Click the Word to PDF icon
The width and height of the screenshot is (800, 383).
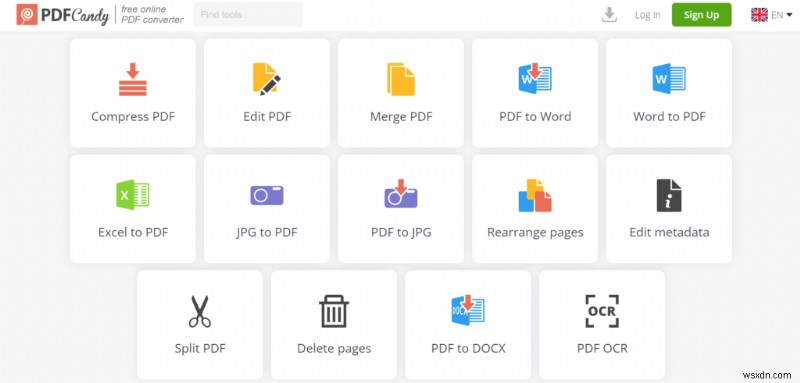pyautogui.click(x=669, y=79)
